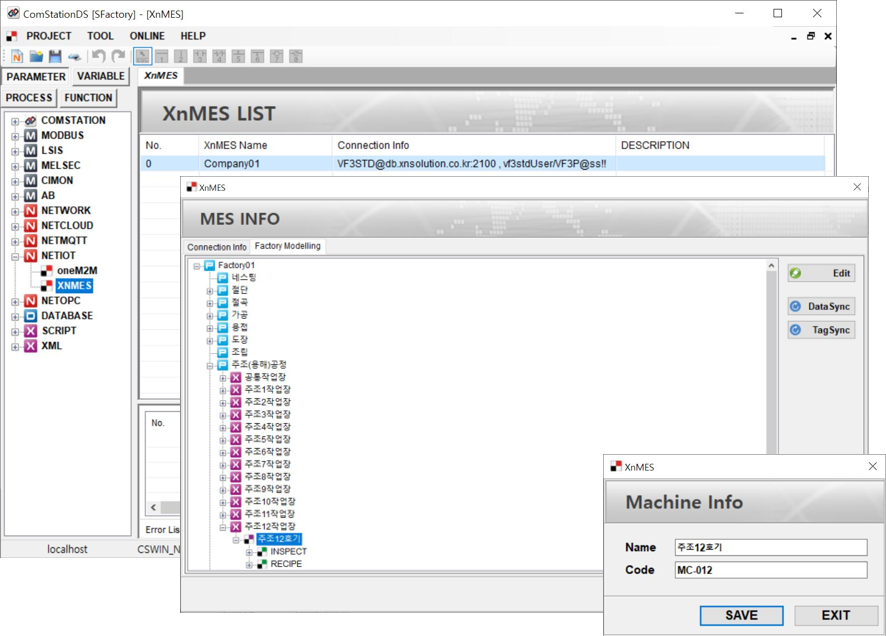Click the Undo arrow in toolbar
The width and height of the screenshot is (886, 636).
click(98, 57)
